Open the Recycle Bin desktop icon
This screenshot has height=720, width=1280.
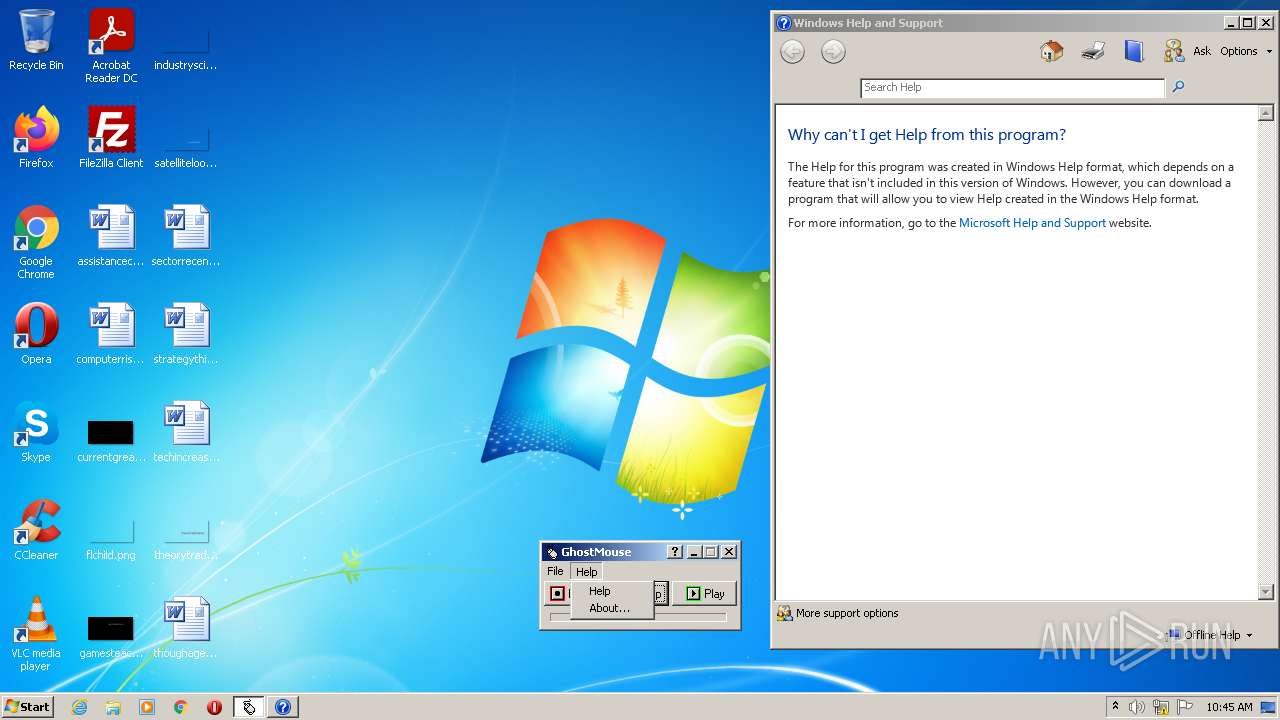coord(36,40)
